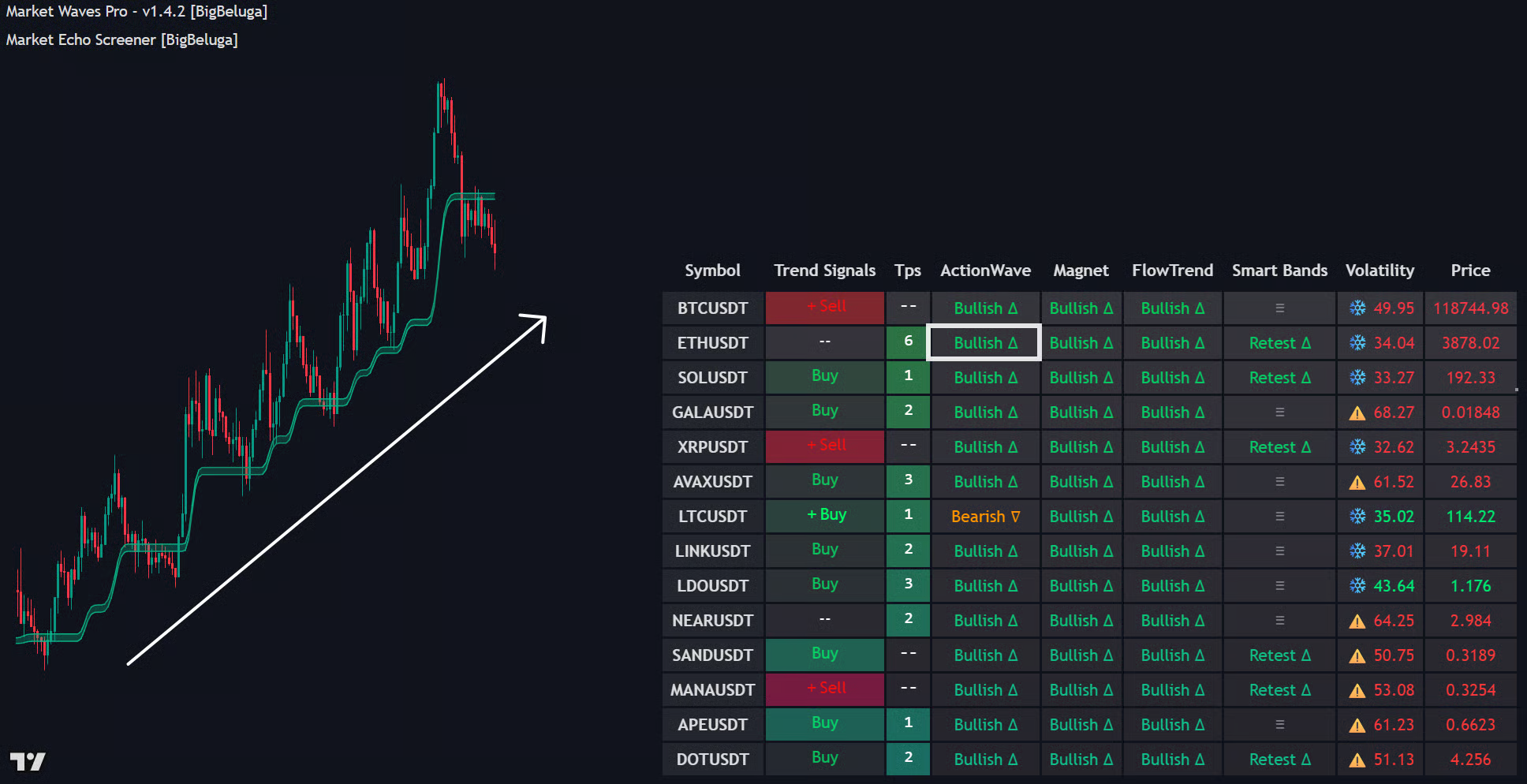Click the warning triangle icon for DOTUSDT
The height and width of the screenshot is (784, 1527).
point(1357,760)
